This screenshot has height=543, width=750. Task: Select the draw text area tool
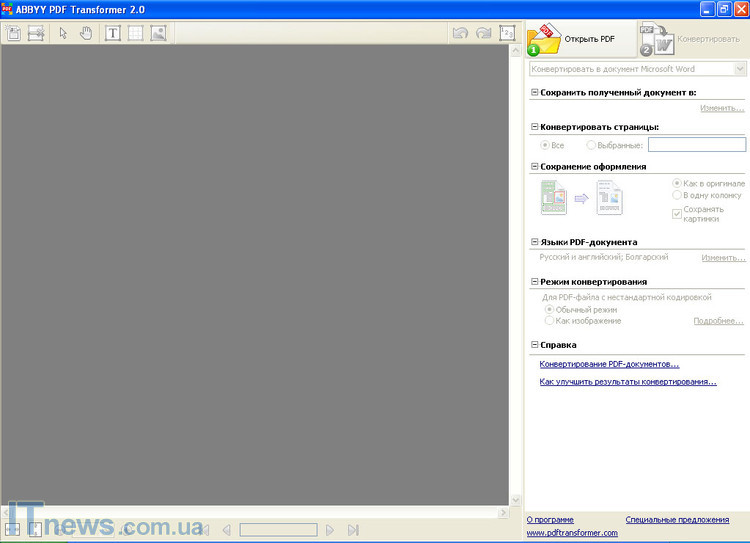click(x=112, y=33)
